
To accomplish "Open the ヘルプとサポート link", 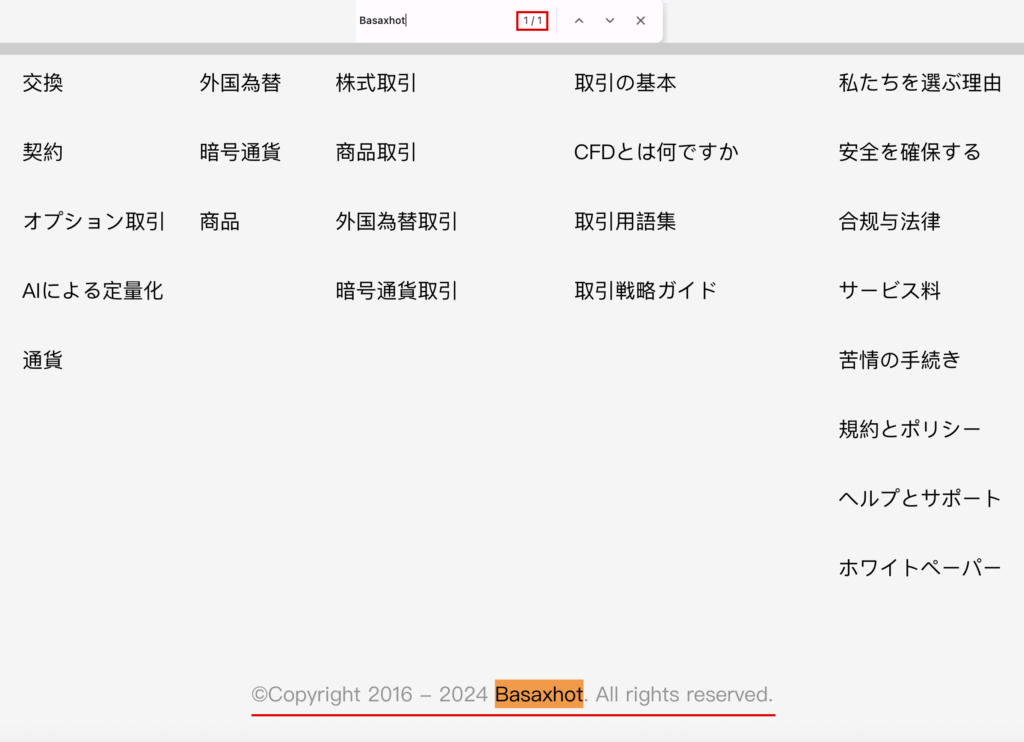I will 920,498.
